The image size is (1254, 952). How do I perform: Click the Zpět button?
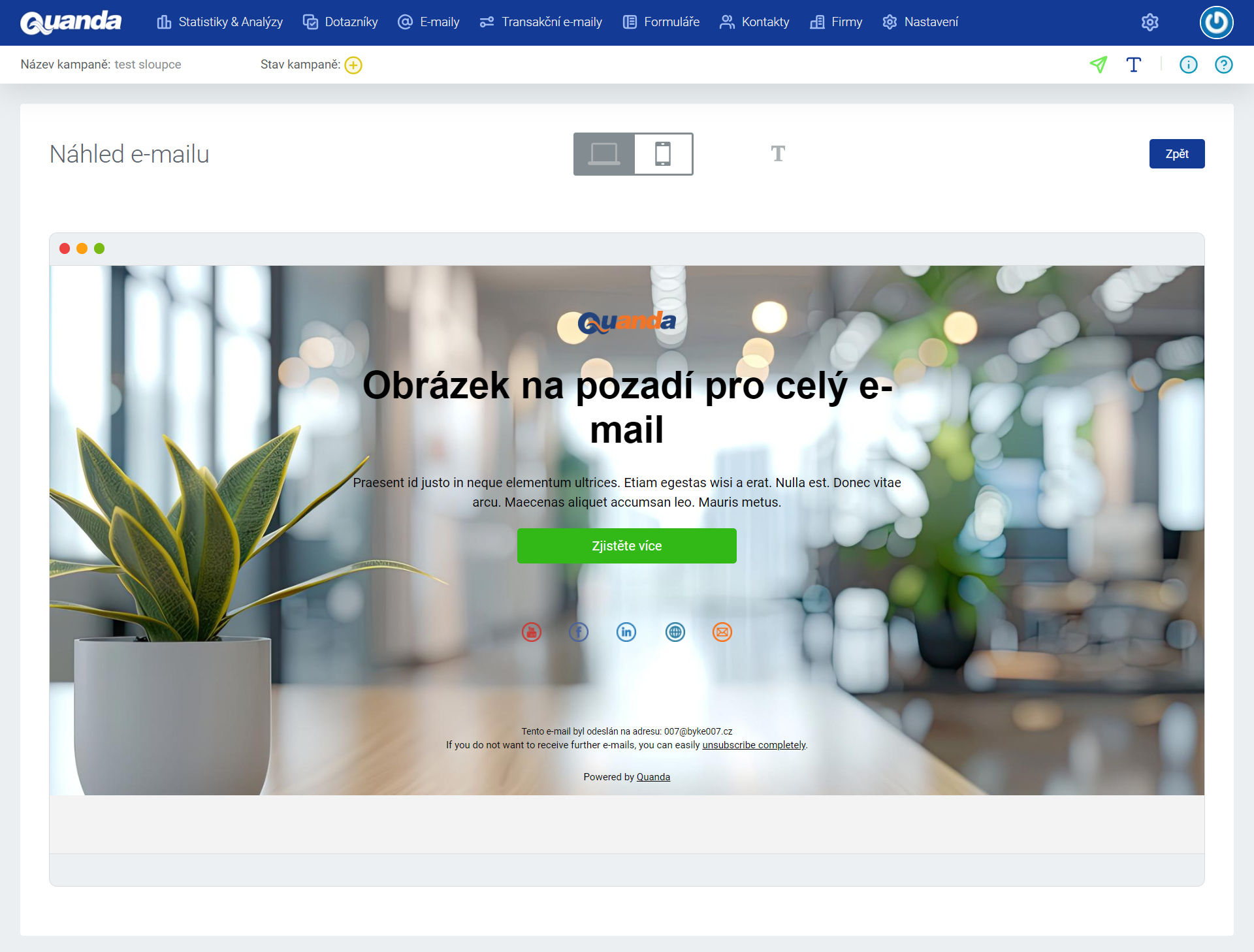click(x=1176, y=154)
